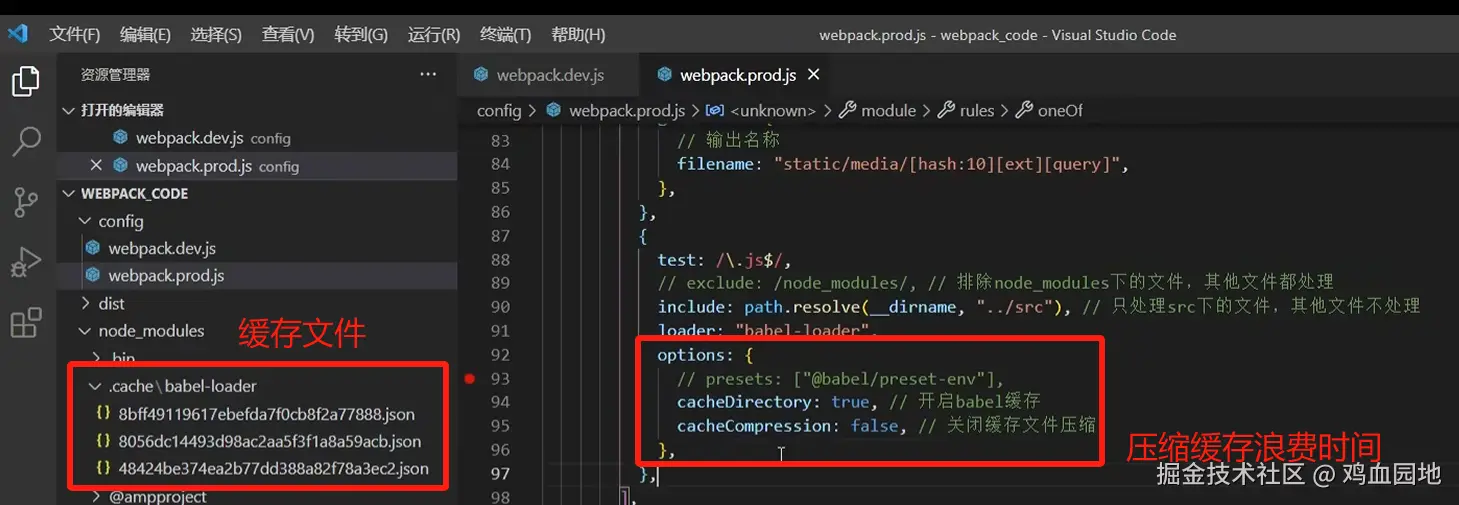Click line number 90 in gutter

(500, 307)
